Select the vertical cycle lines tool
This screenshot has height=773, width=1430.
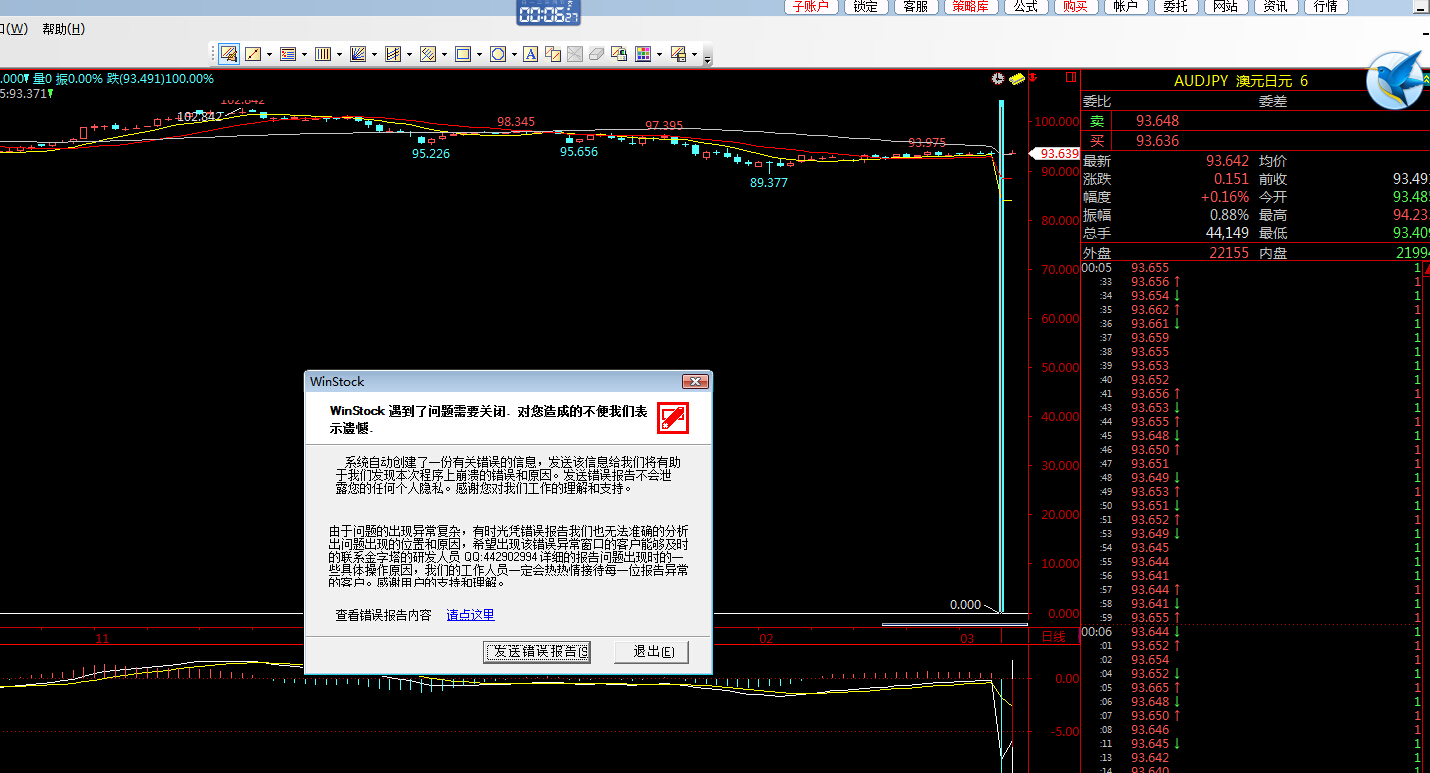tap(323, 54)
